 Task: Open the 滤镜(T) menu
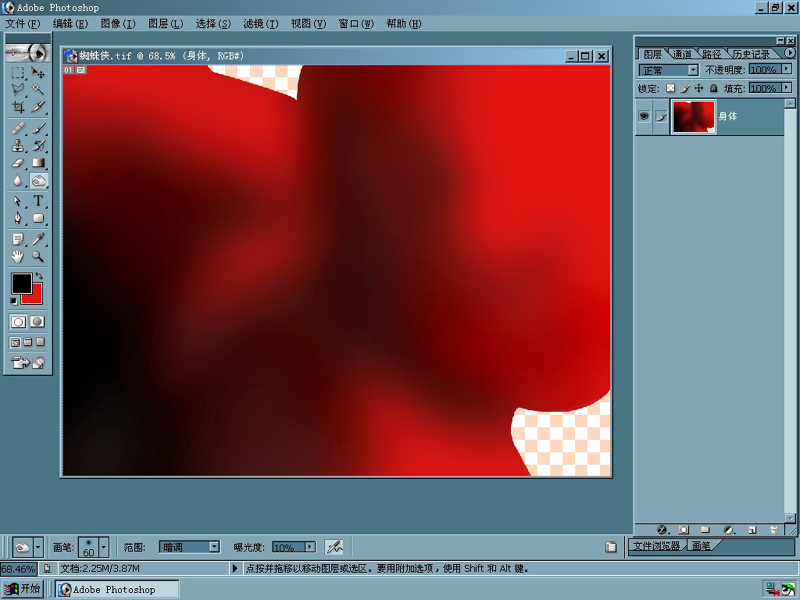point(260,23)
